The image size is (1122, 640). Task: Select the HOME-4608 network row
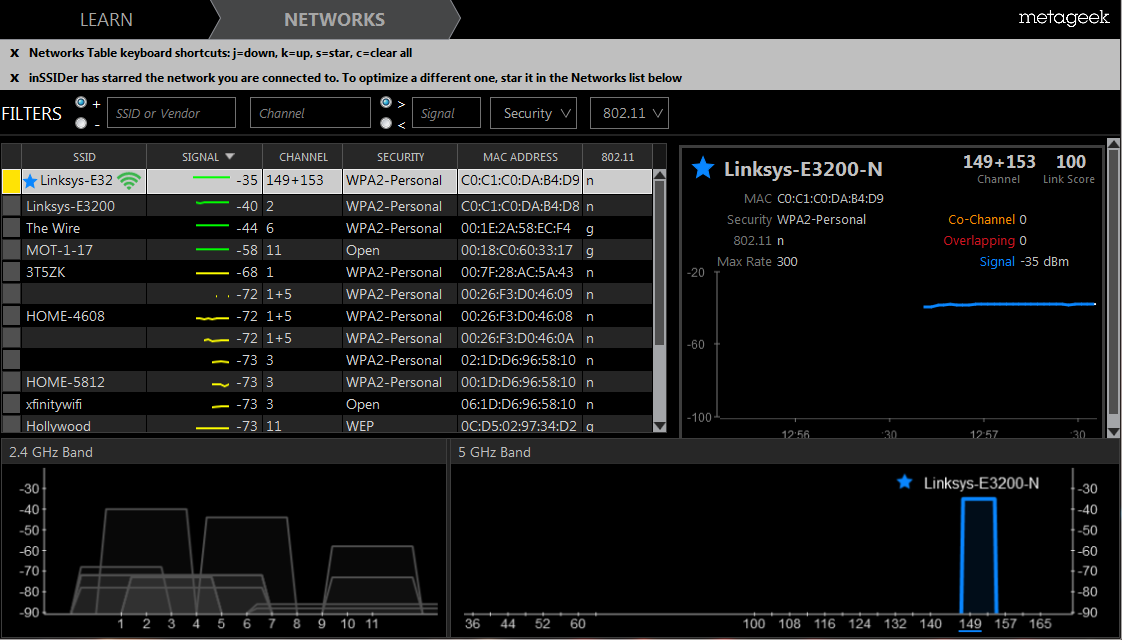coord(327,316)
